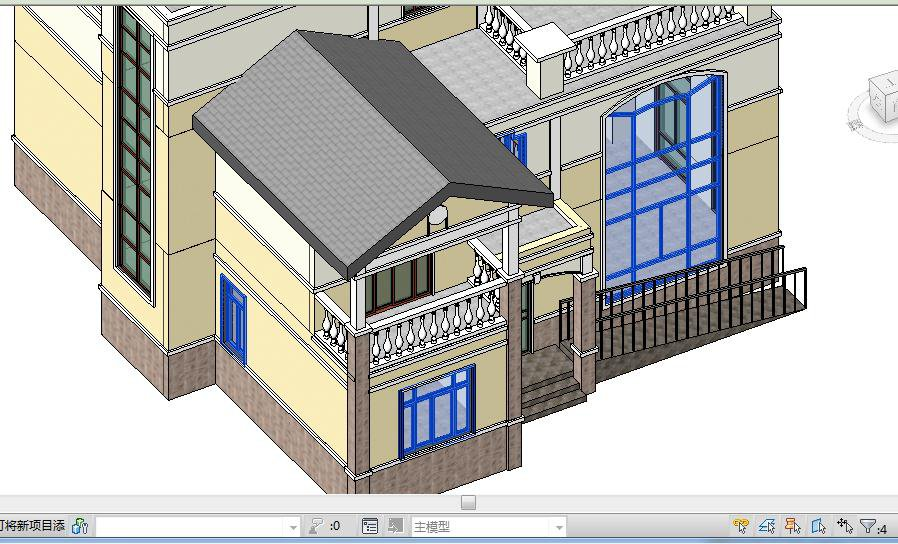The height and width of the screenshot is (544, 898).
Task: Toggle Select Elements by Face
Action: (818, 526)
